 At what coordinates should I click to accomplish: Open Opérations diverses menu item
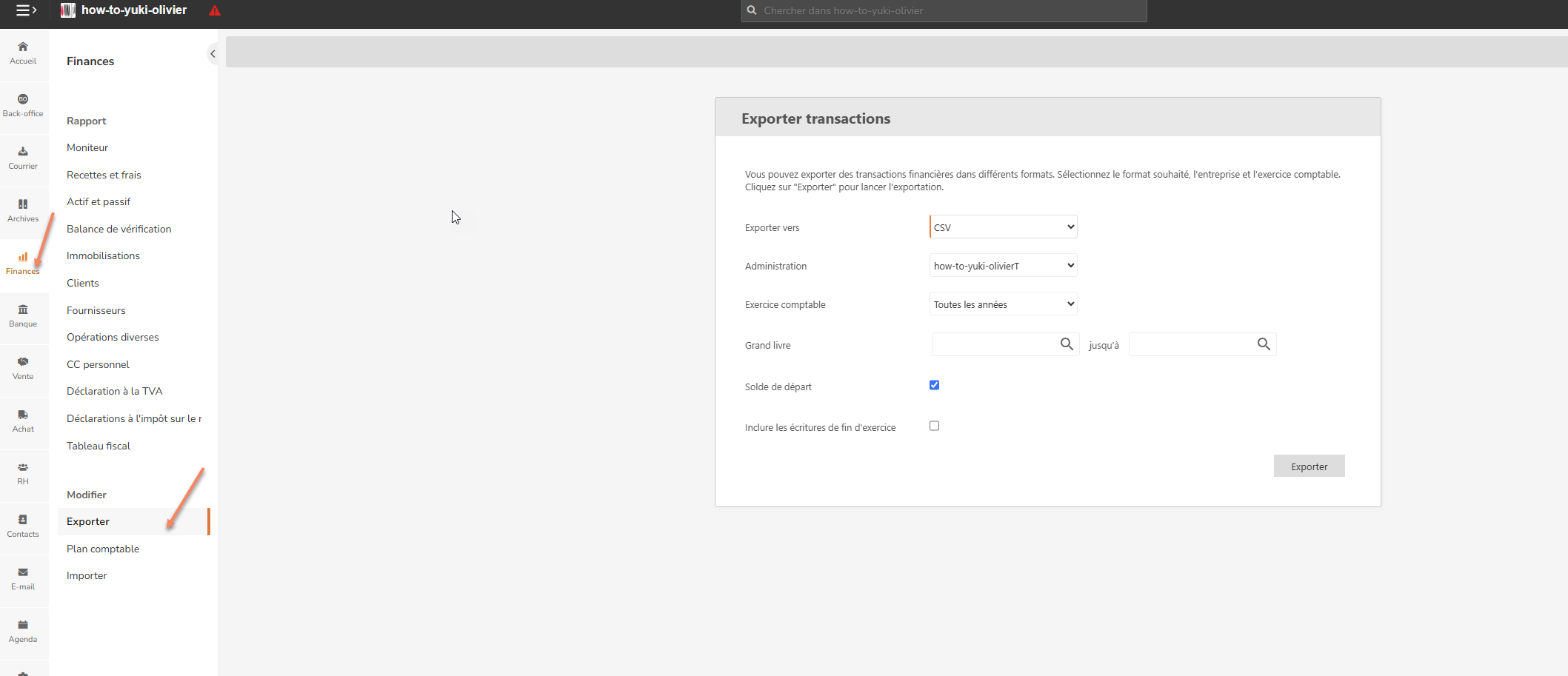coord(113,337)
